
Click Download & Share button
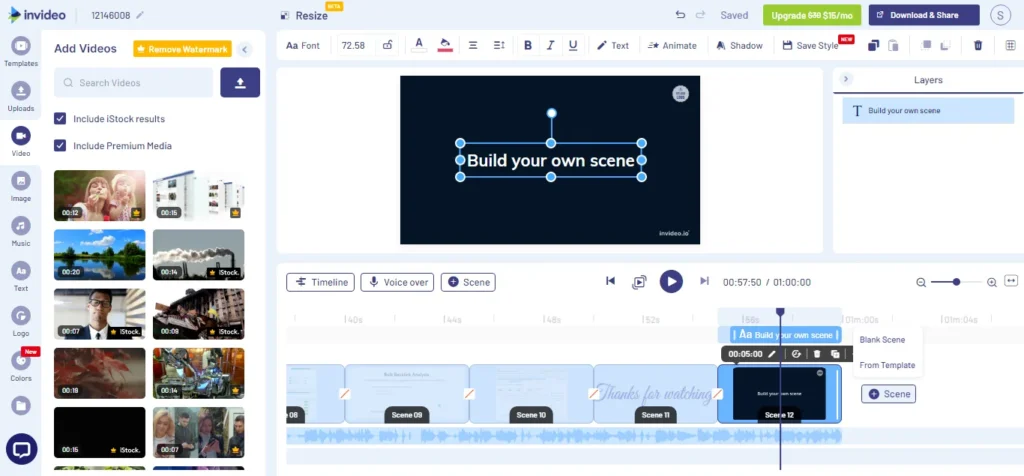(924, 15)
